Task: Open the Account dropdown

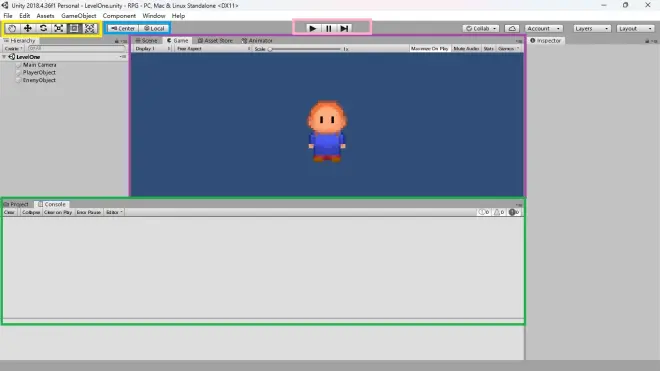Action: click(544, 28)
